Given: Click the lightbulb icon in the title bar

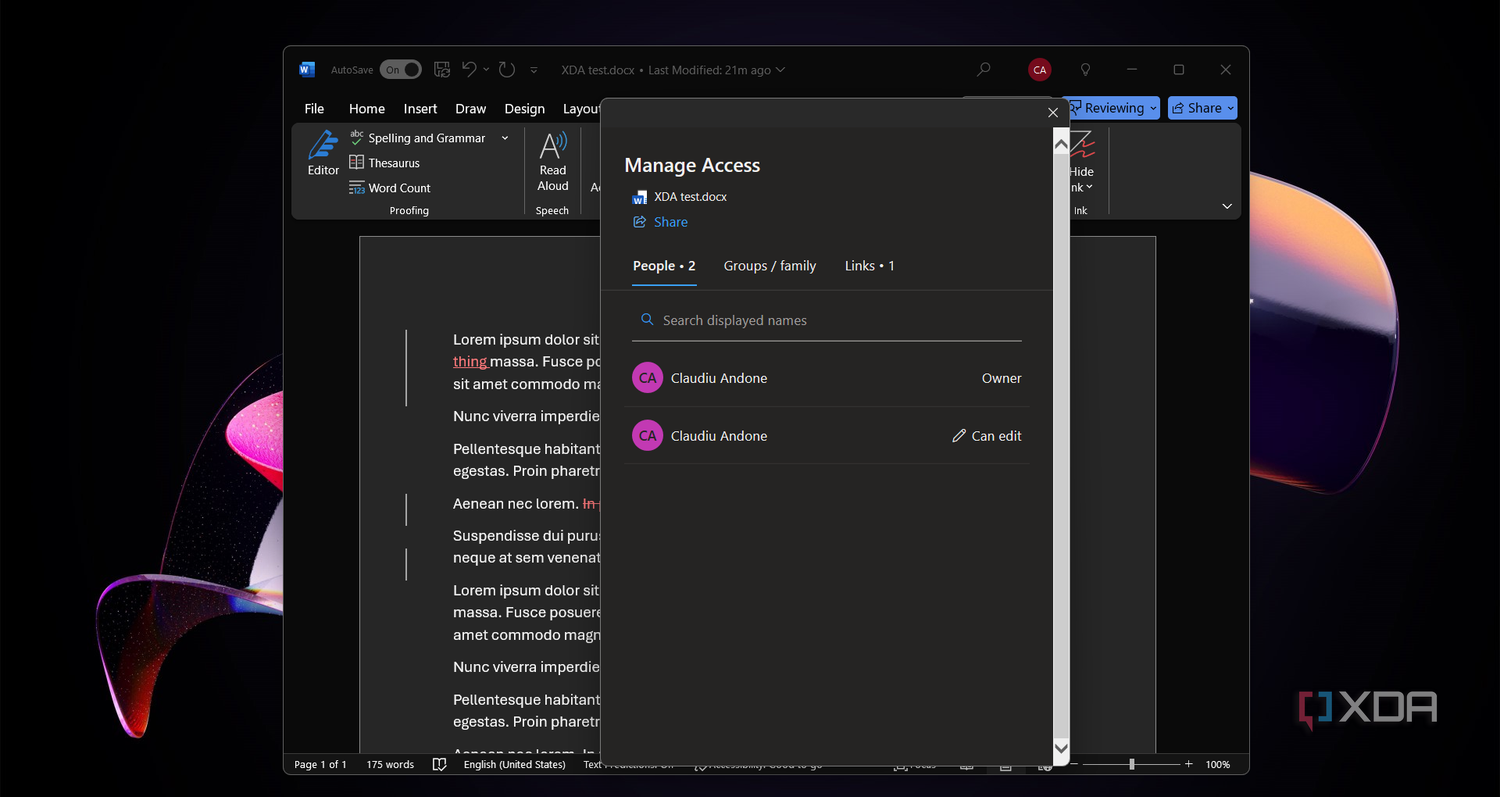Looking at the screenshot, I should click(1085, 70).
